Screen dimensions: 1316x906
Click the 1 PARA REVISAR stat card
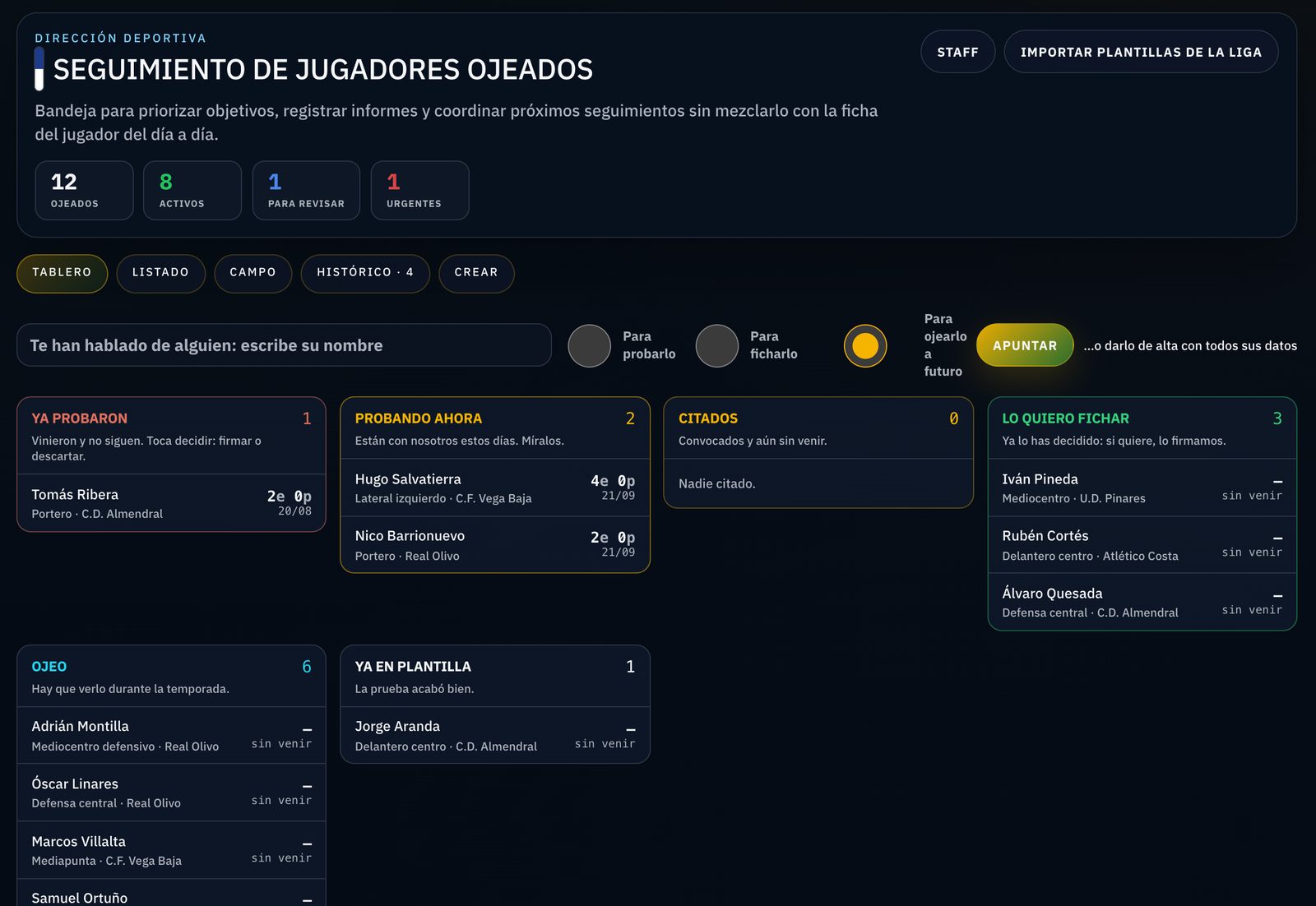pos(306,191)
